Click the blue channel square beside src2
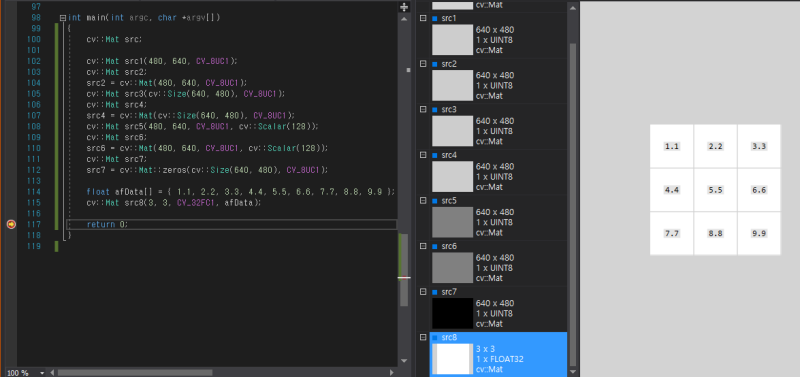 pos(435,64)
